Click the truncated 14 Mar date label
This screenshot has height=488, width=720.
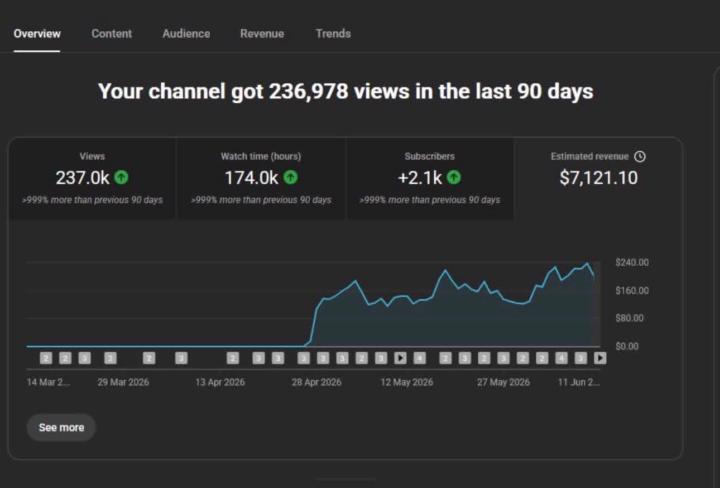48,382
